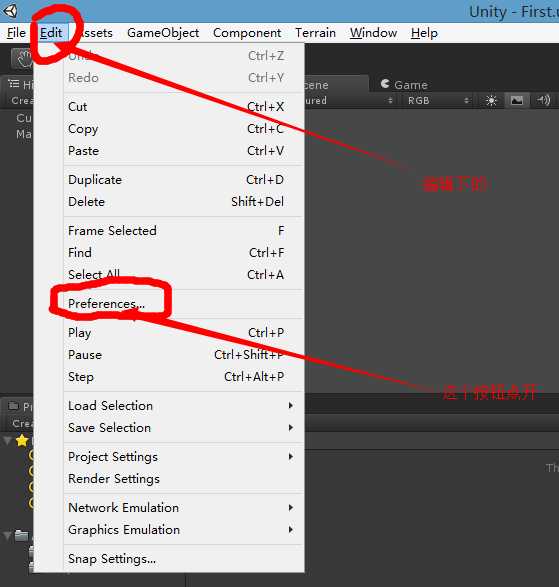Choose Cut from Edit menu
Image resolution: width=559 pixels, height=587 pixels.
tap(183, 107)
